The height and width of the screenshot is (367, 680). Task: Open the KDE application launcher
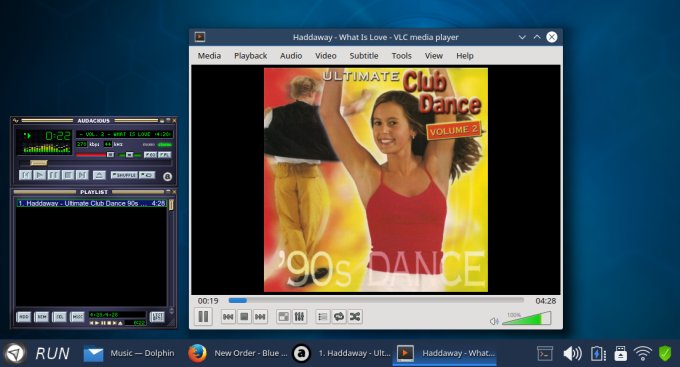pyautogui.click(x=15, y=353)
